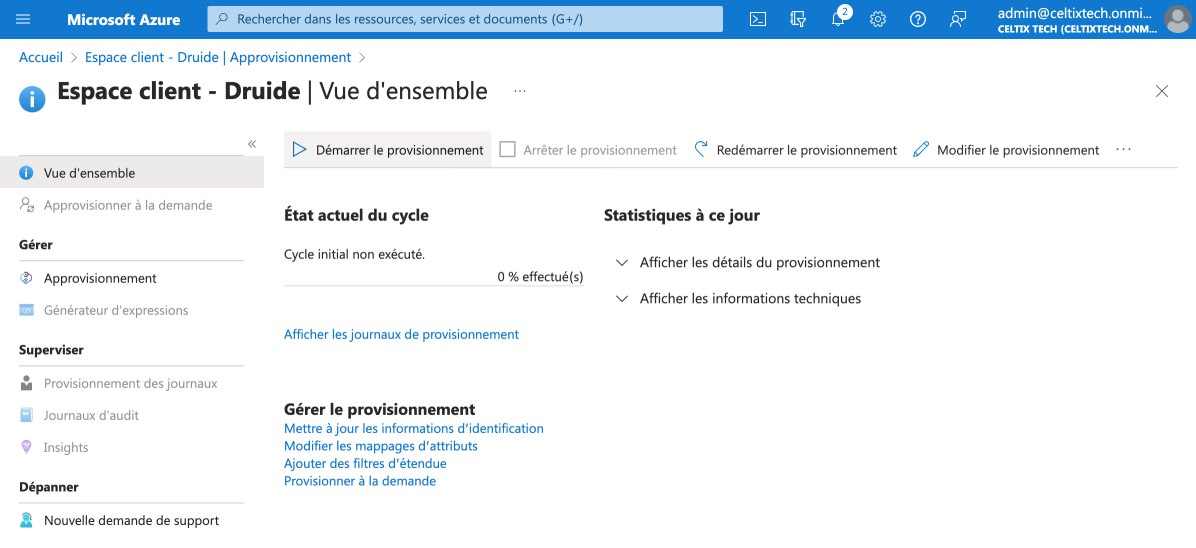Toggle the Arrêter le provisionnement checkbox
This screenshot has width=1196, height=548.
coord(507,150)
